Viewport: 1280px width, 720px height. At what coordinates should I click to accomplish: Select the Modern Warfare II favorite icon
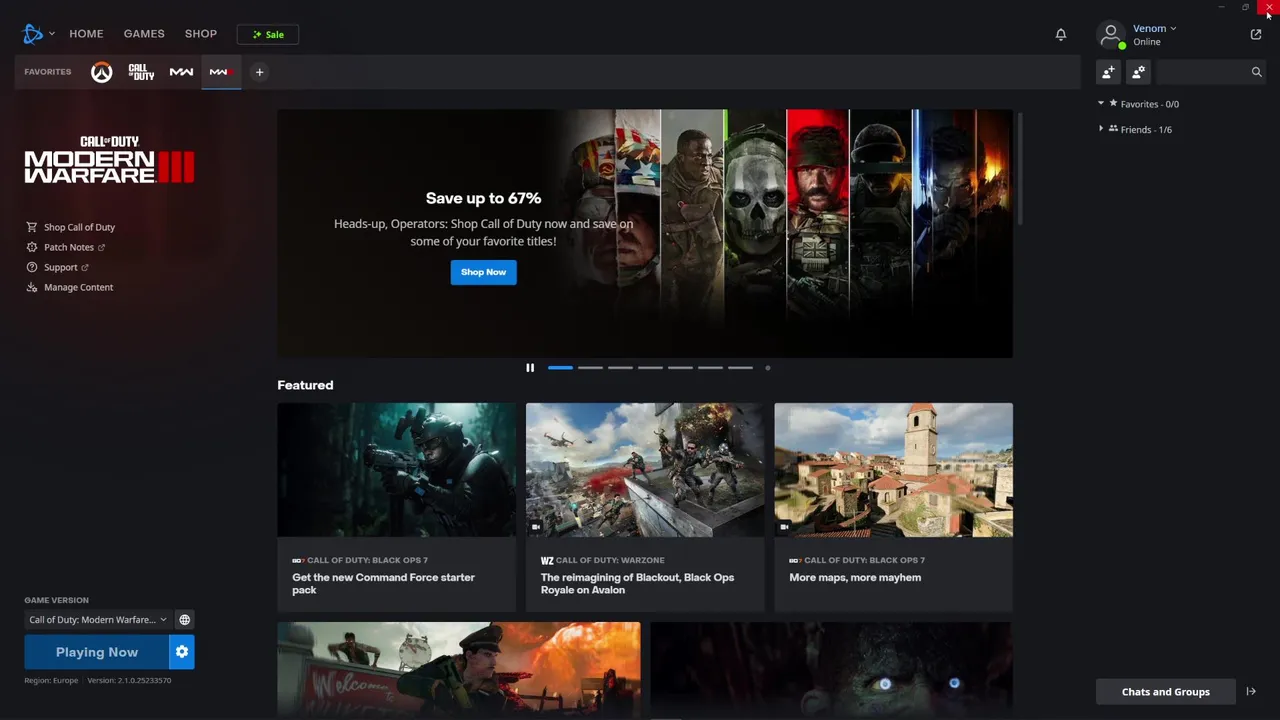pyautogui.click(x=181, y=72)
